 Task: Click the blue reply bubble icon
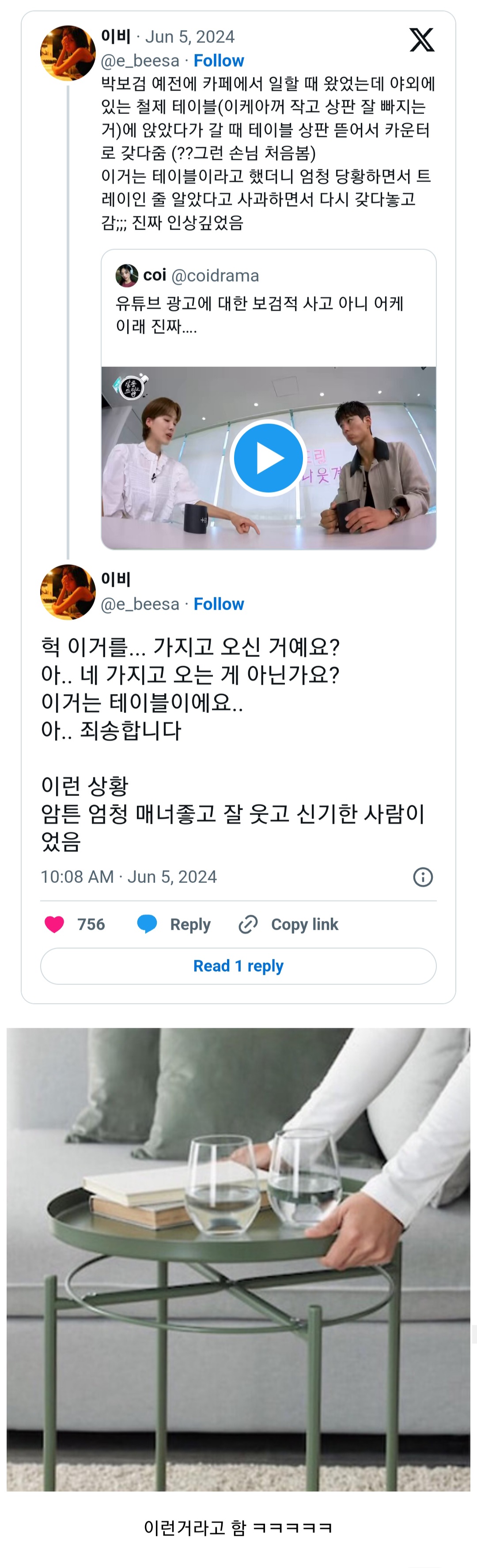click(147, 924)
